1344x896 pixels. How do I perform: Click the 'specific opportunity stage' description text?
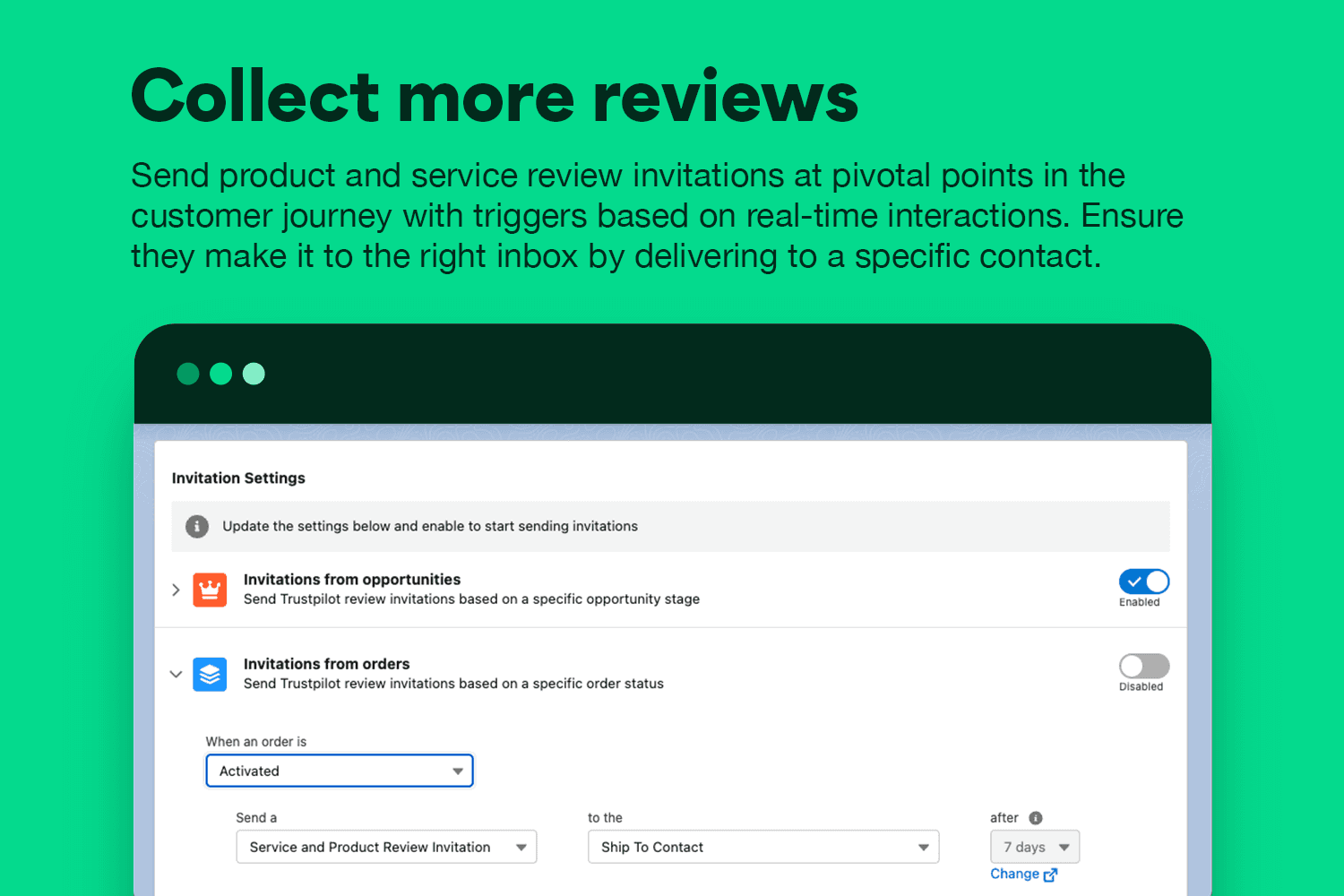point(471,599)
